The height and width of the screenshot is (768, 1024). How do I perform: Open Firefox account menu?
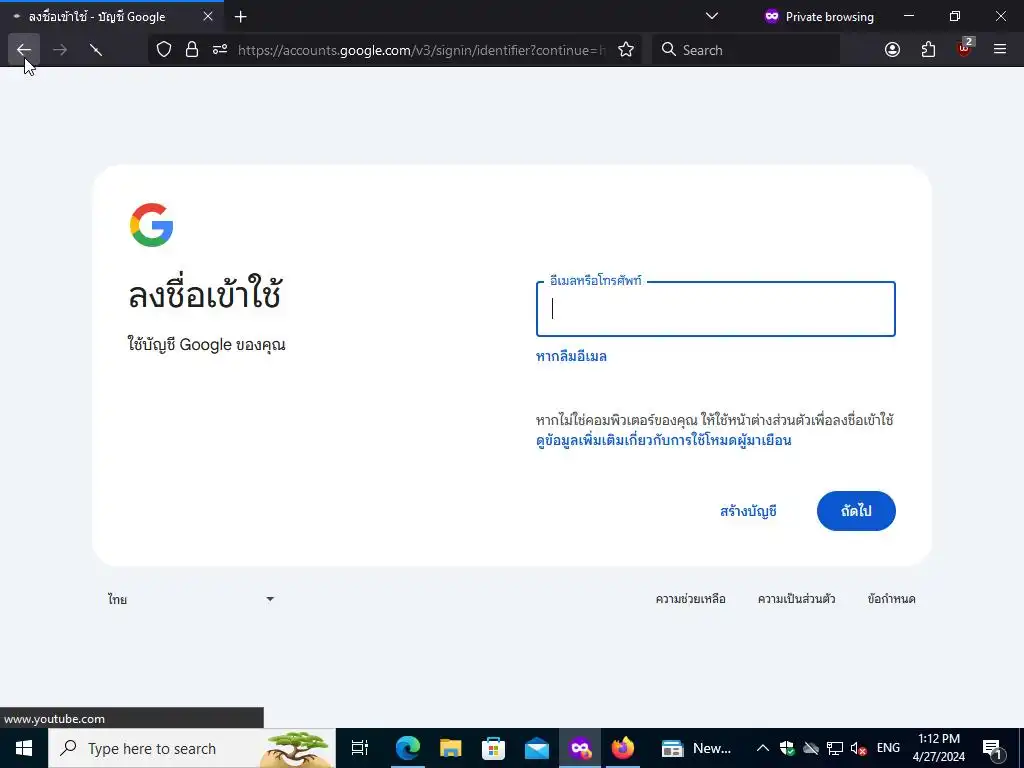click(892, 50)
